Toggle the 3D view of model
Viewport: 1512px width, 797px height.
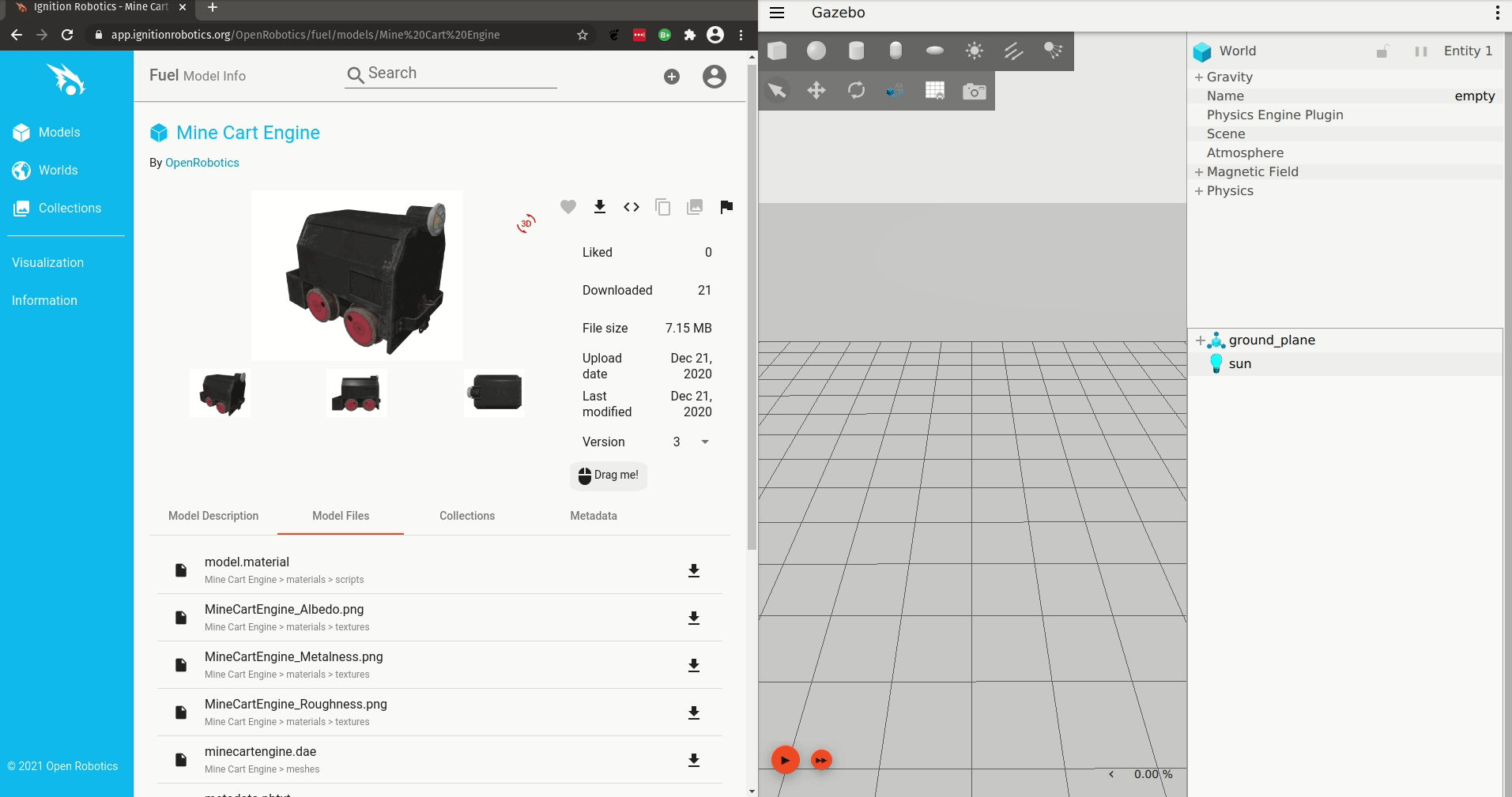pyautogui.click(x=526, y=224)
